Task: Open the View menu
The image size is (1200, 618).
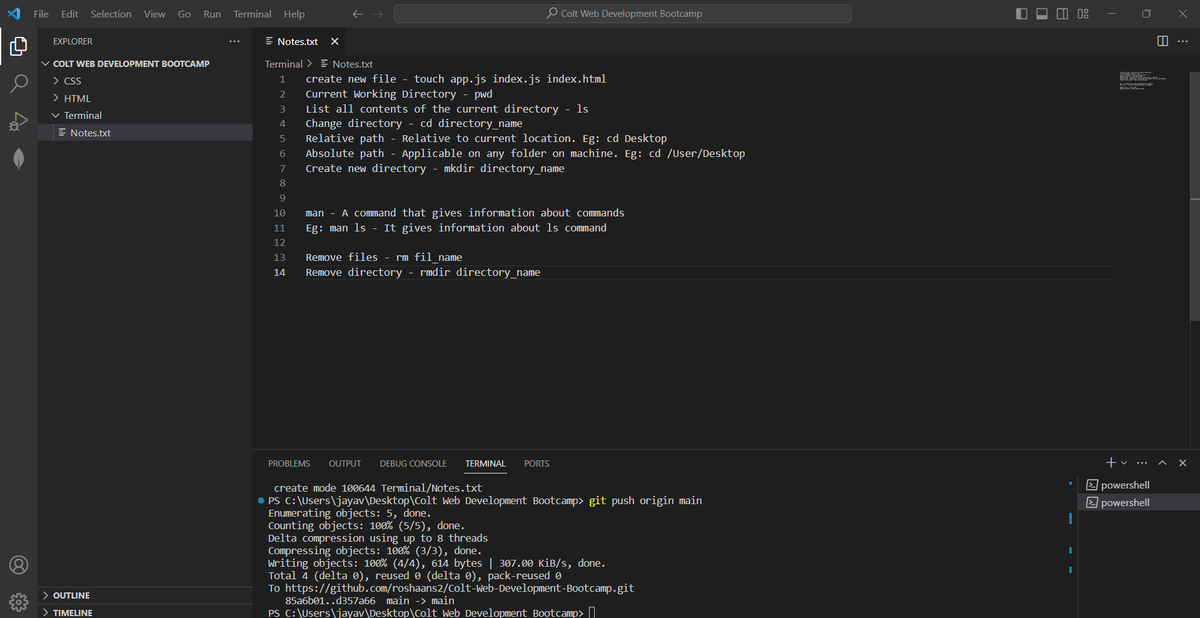Action: tap(154, 14)
